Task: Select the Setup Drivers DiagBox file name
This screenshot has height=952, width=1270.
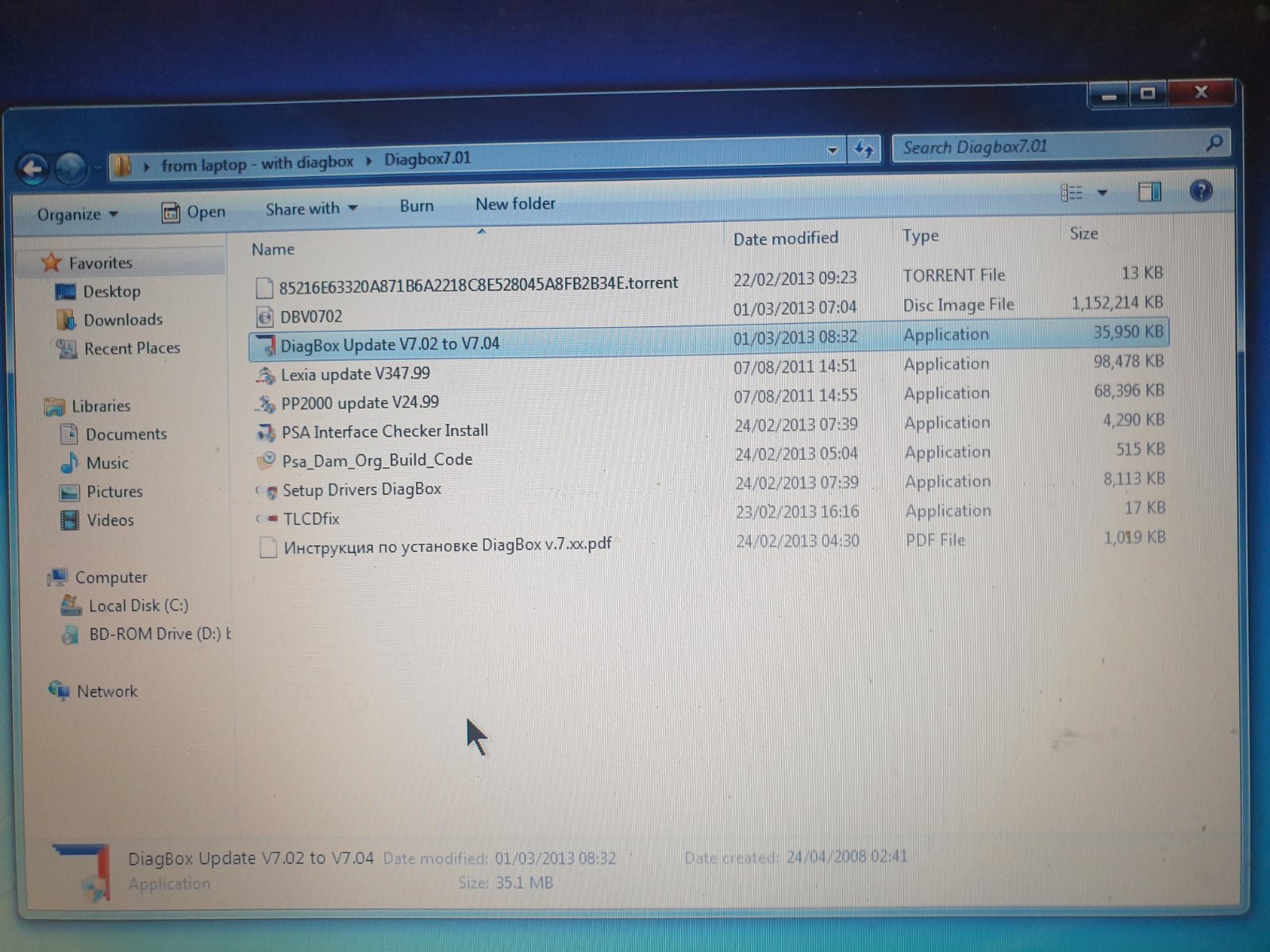Action: tap(362, 489)
